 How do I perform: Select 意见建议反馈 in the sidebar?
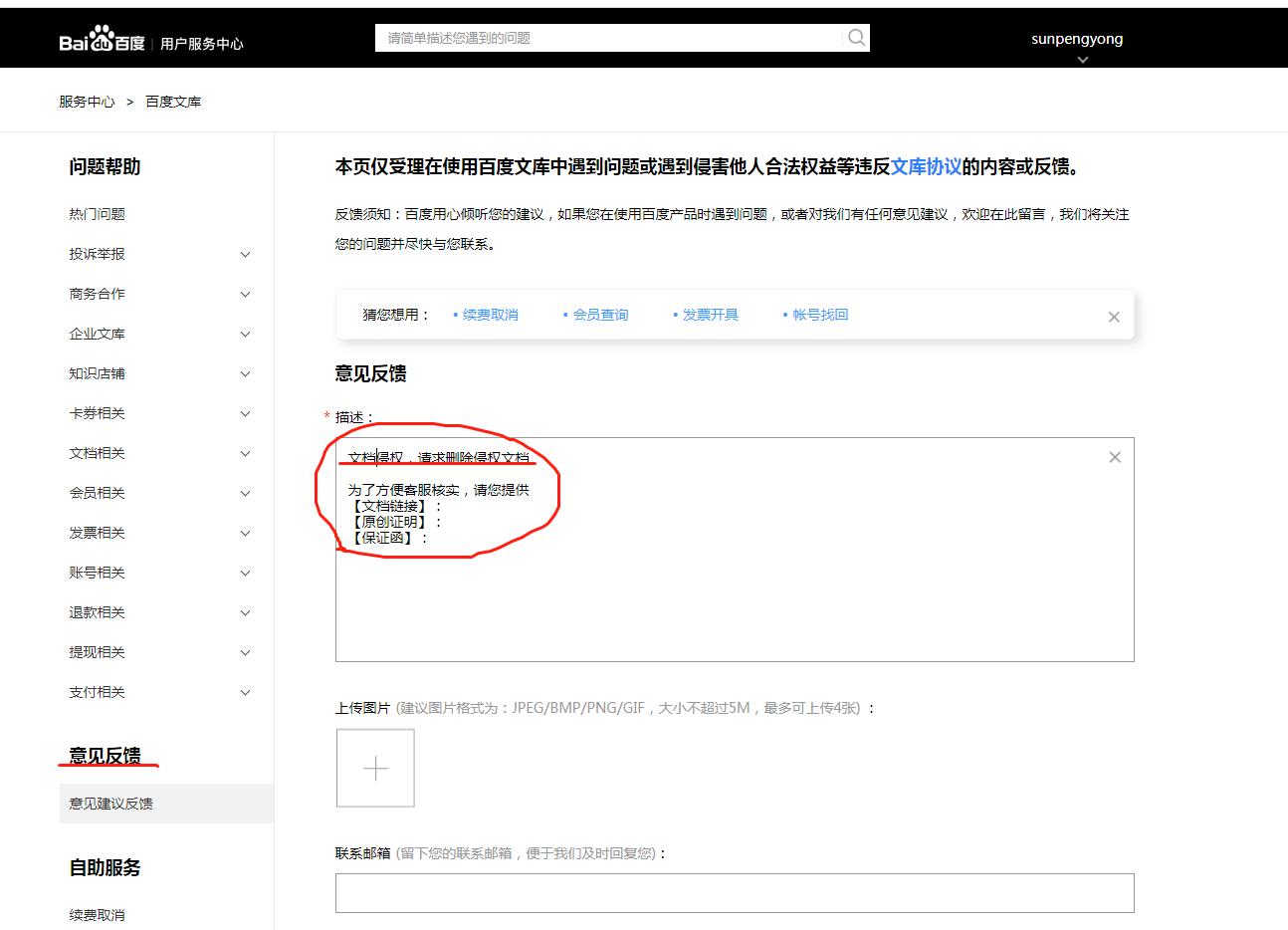[109, 804]
